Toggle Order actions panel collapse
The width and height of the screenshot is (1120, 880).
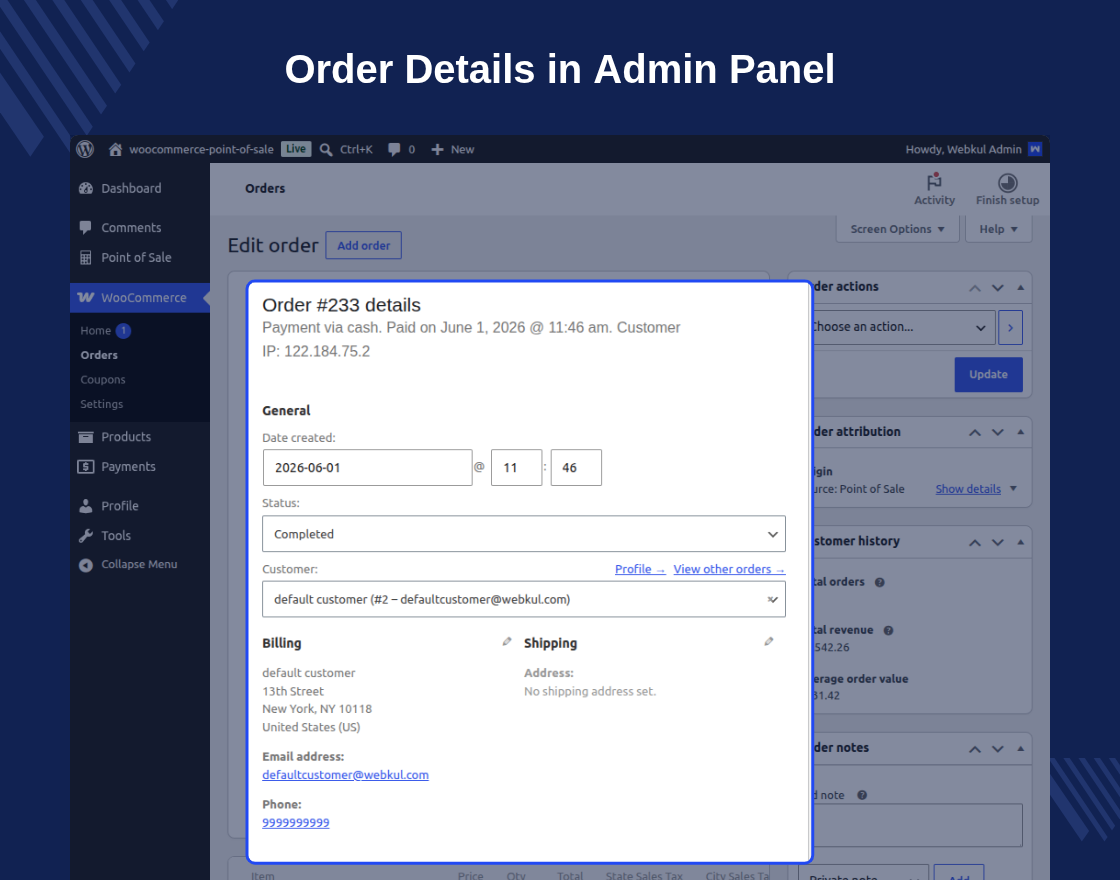(x=1021, y=287)
